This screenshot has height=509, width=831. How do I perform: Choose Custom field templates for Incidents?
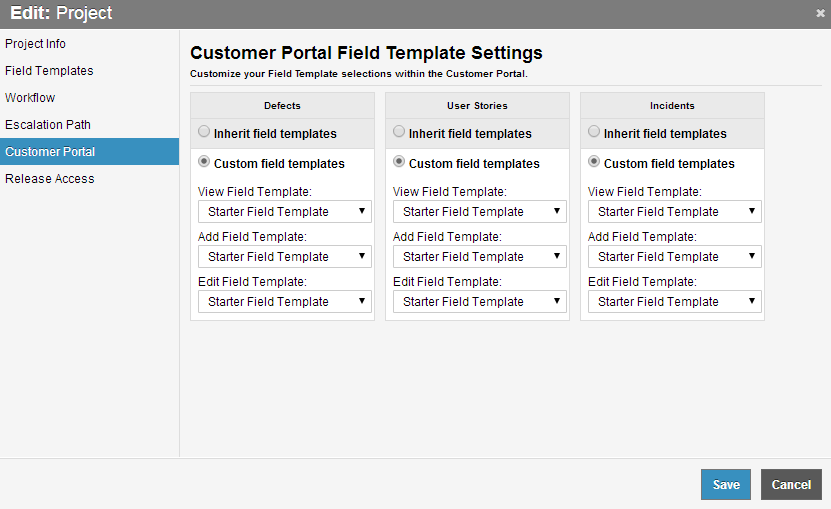pyautogui.click(x=594, y=162)
